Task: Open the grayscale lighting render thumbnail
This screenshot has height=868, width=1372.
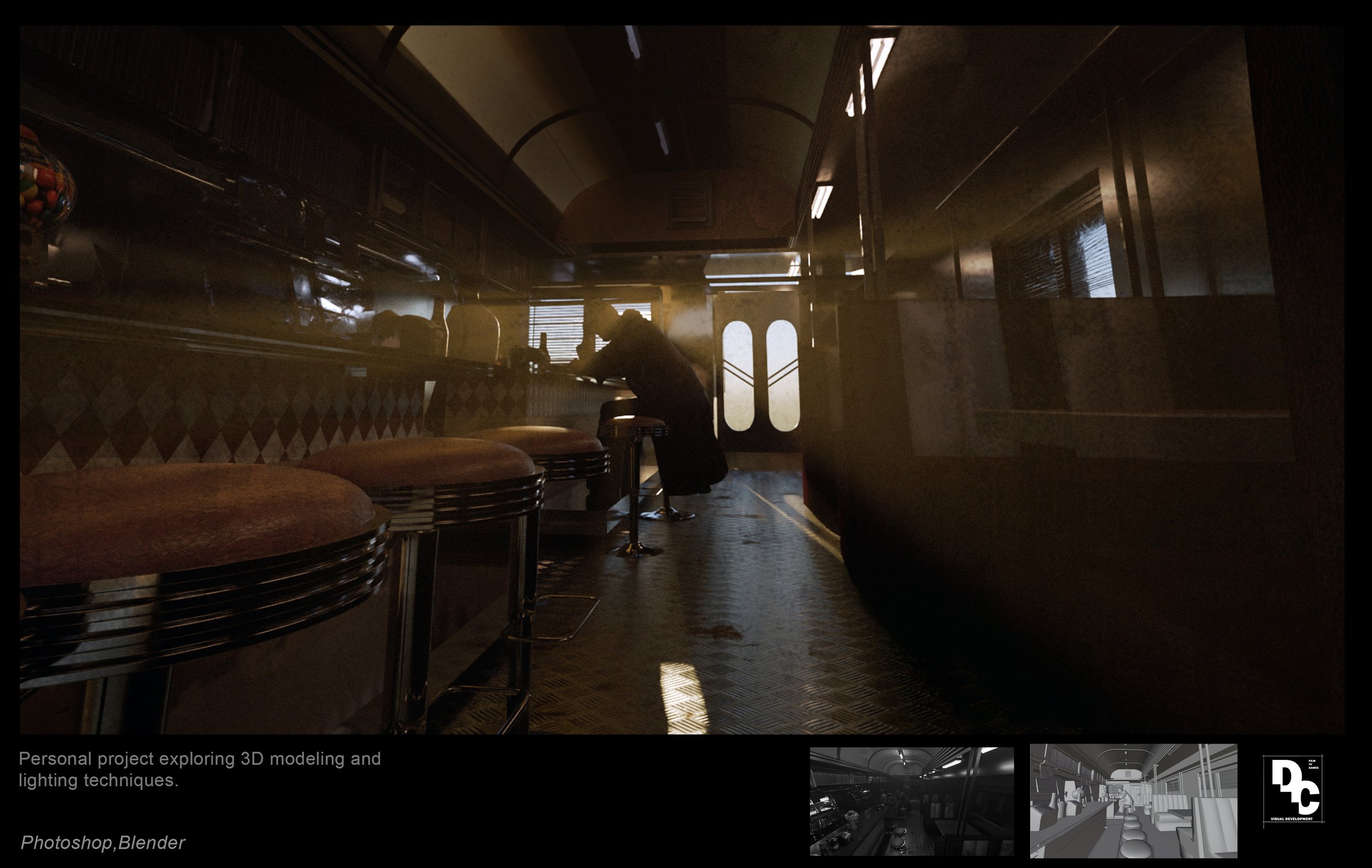Action: click(x=911, y=801)
